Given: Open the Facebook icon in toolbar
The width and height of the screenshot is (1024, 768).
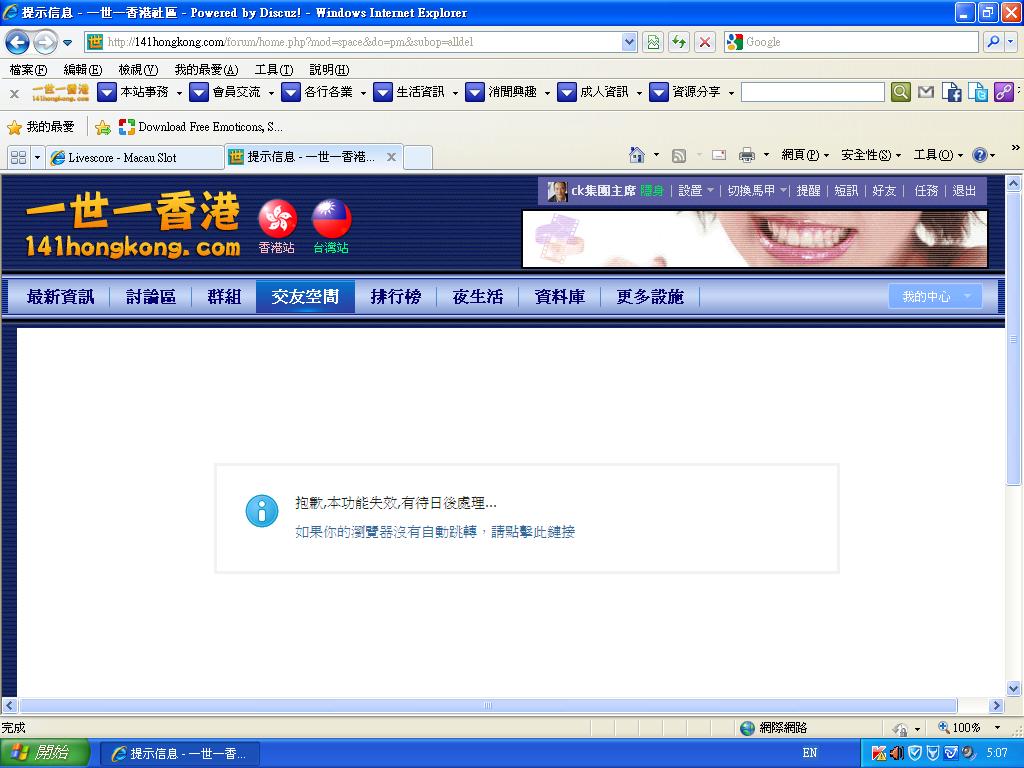Looking at the screenshot, I should click(952, 92).
